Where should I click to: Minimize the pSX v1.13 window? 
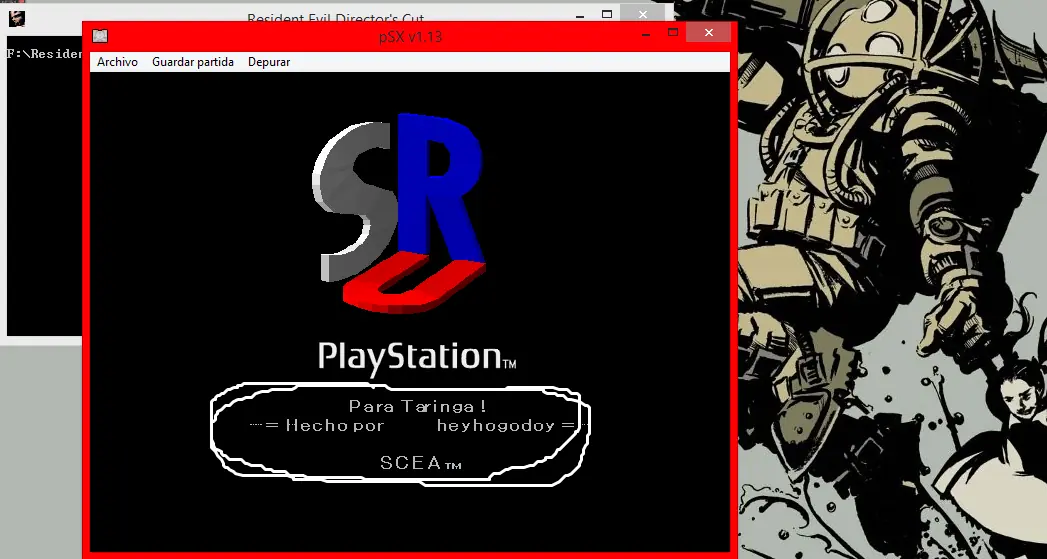coord(646,33)
